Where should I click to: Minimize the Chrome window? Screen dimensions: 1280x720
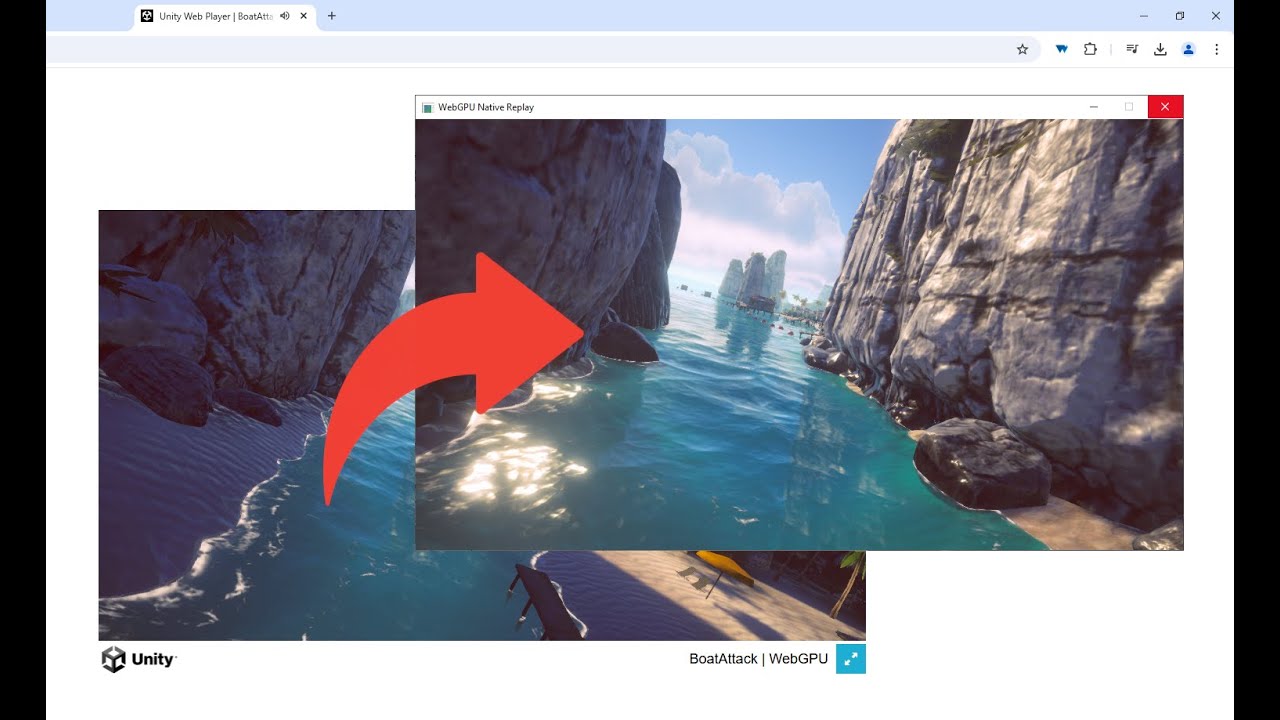pos(1144,16)
